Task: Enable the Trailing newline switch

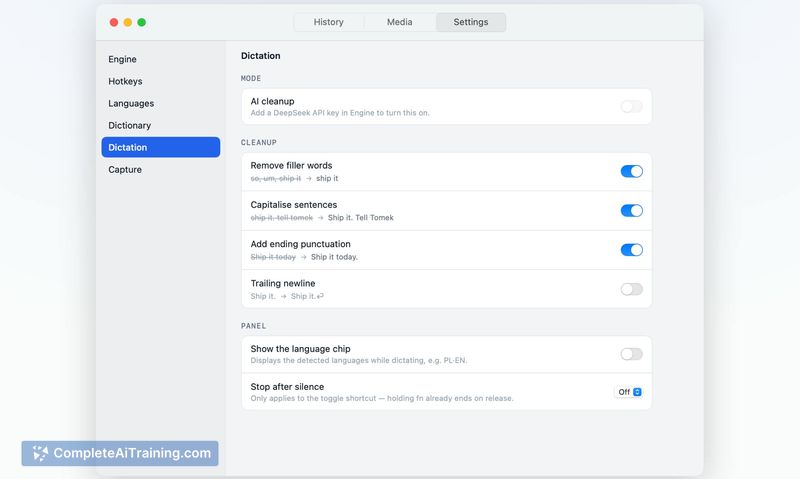Action: point(632,289)
